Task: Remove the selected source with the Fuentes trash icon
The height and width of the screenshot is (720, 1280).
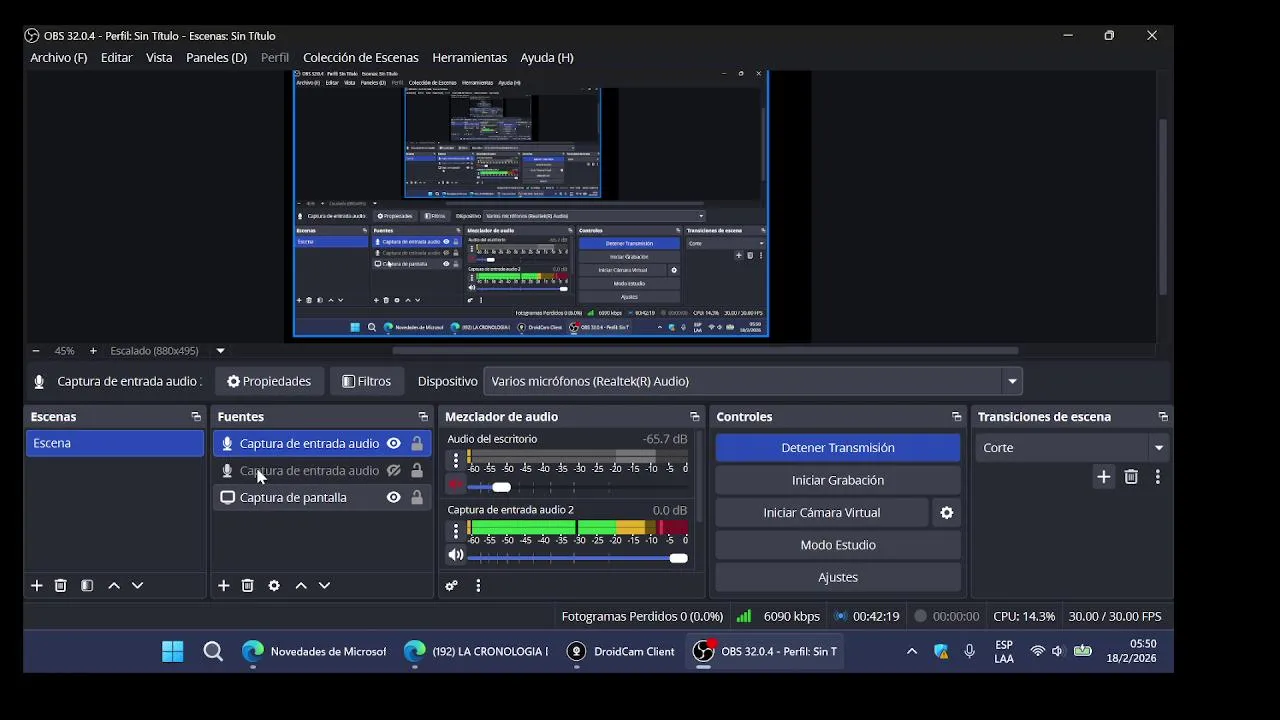Action: coord(248,586)
